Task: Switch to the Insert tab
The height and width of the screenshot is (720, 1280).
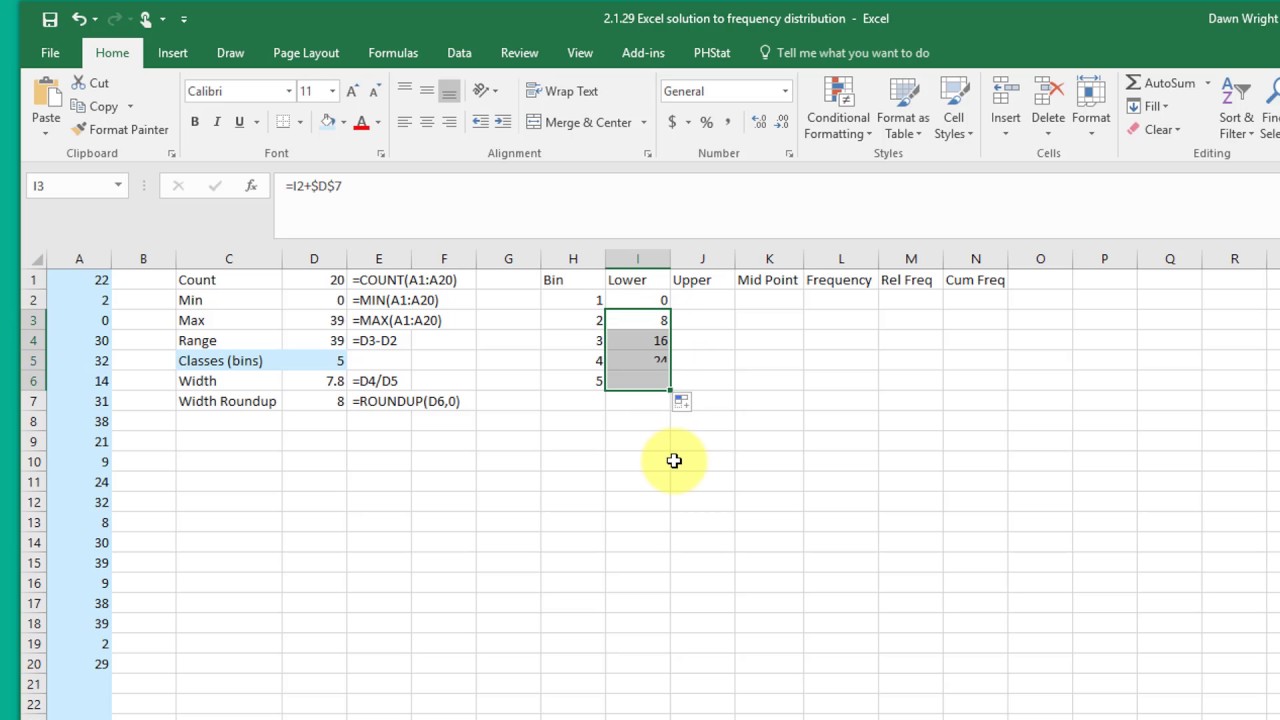Action: point(173,53)
